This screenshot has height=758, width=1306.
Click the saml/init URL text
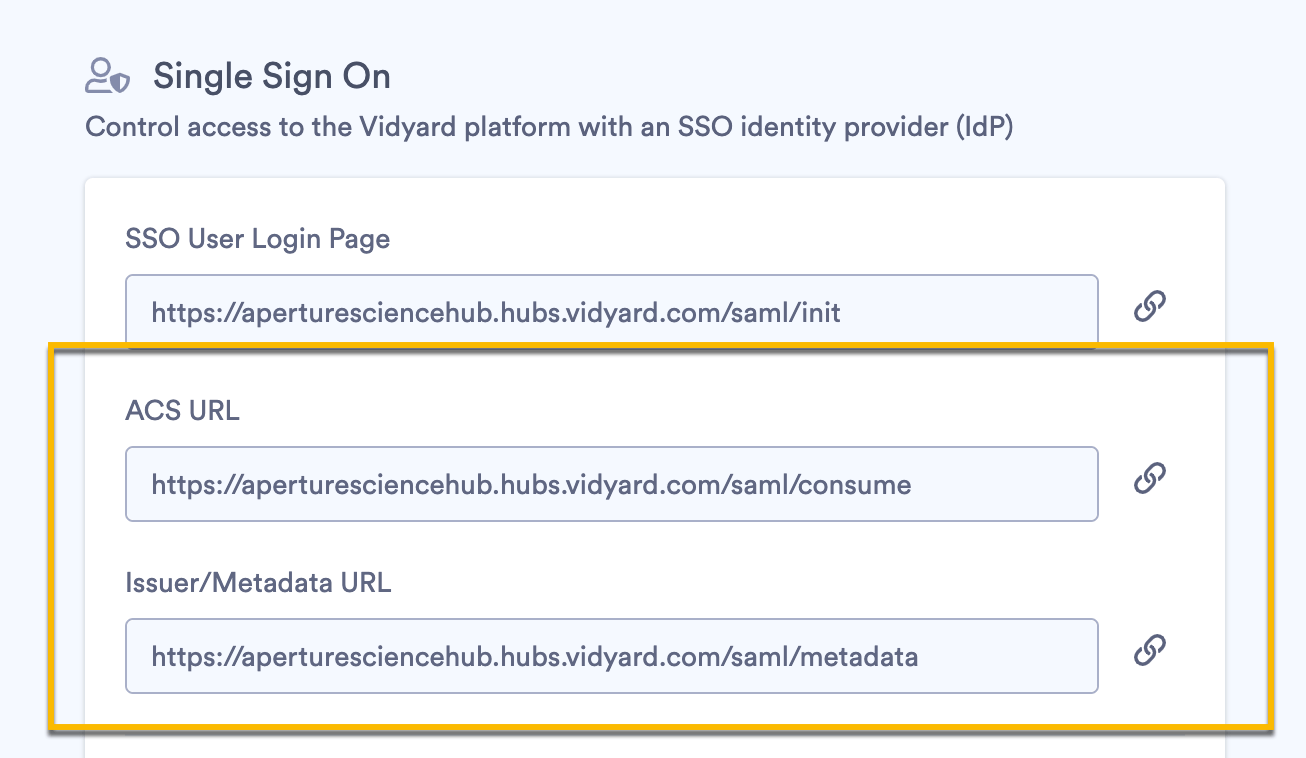point(495,314)
